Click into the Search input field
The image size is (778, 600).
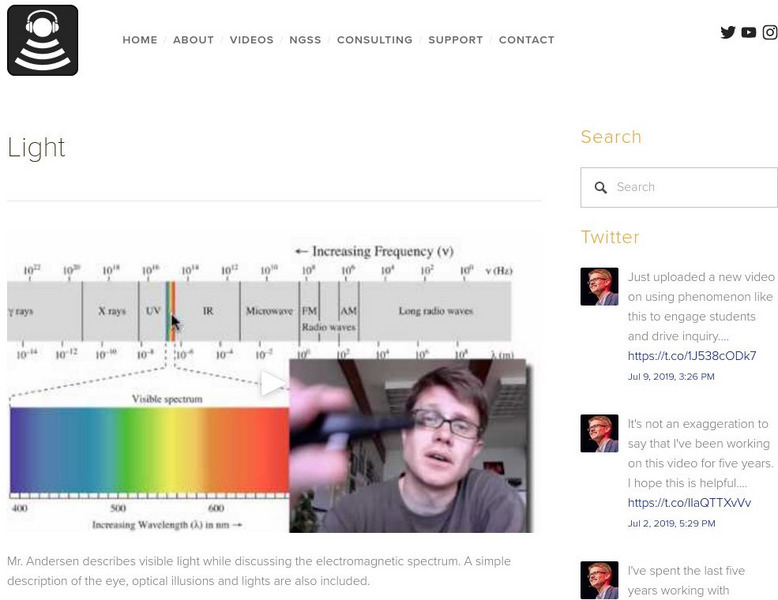679,187
